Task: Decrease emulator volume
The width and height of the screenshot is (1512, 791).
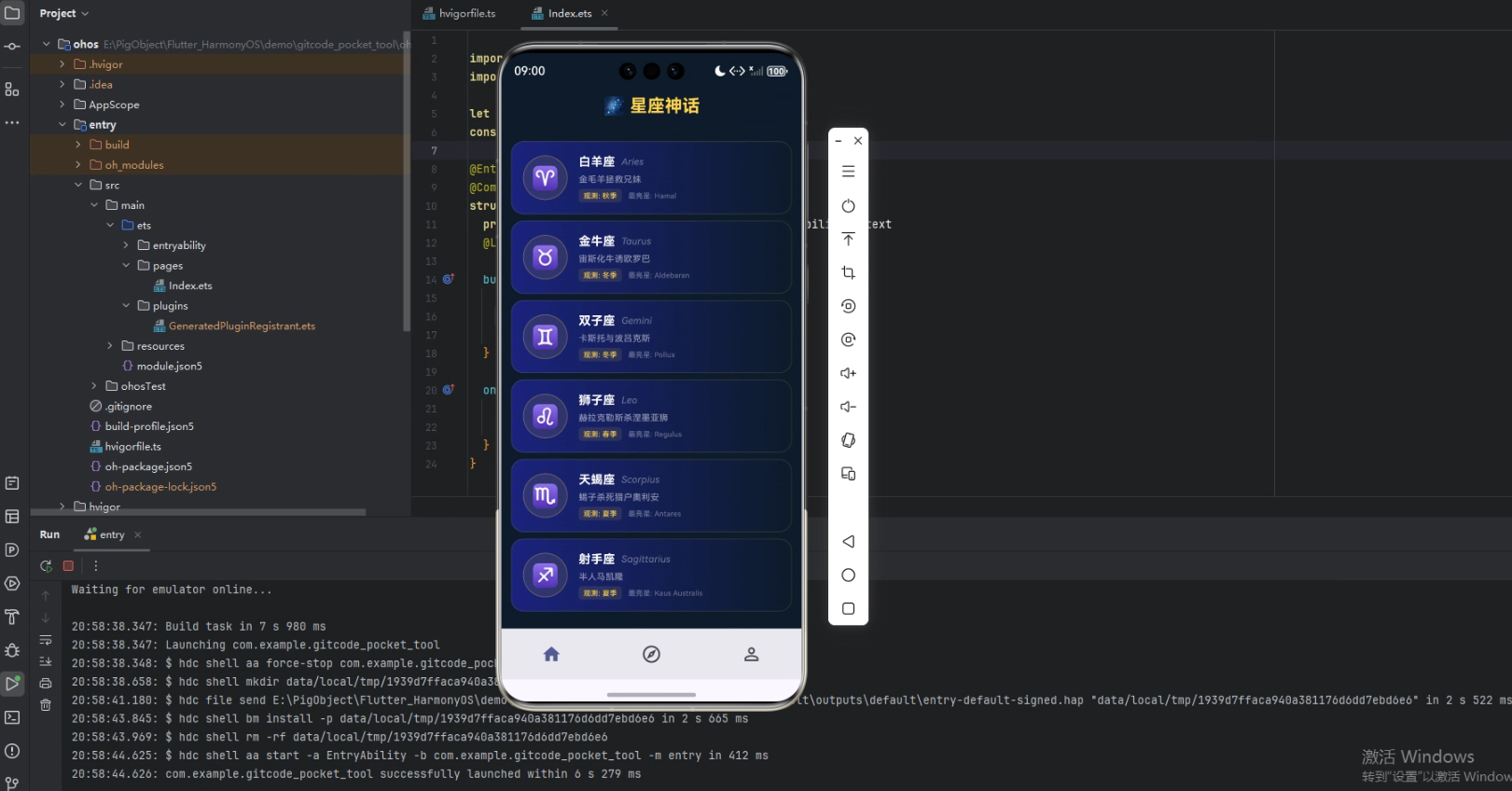Action: tap(848, 407)
